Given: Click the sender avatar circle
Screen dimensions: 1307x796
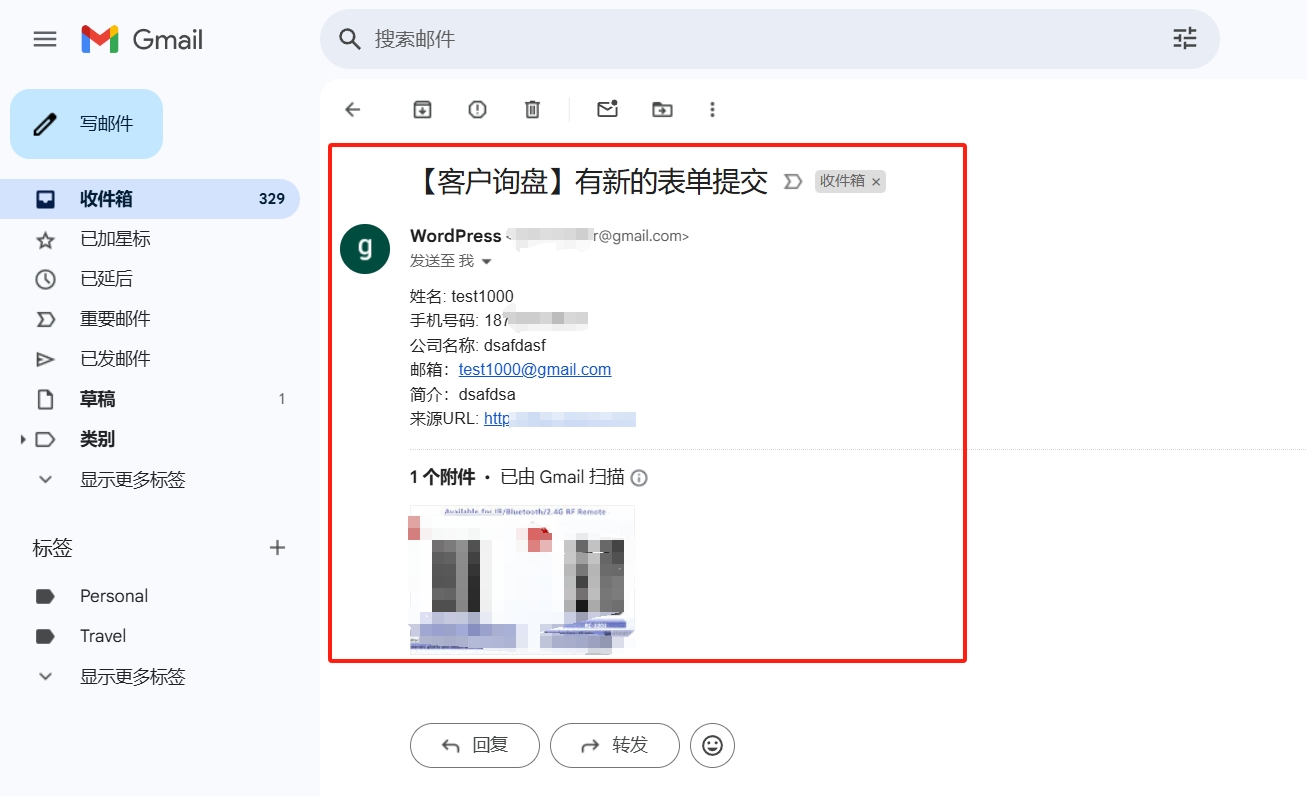Looking at the screenshot, I should [x=365, y=249].
